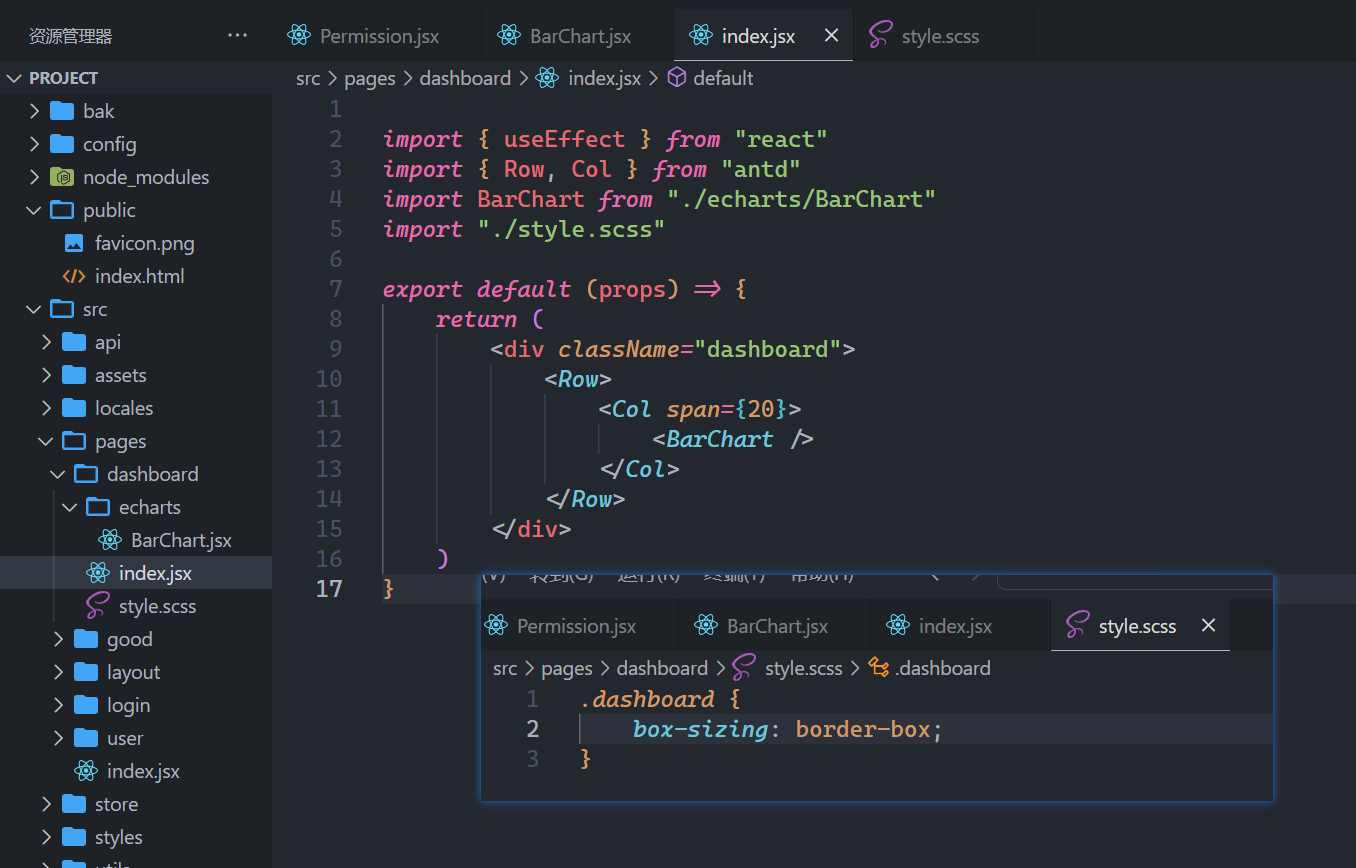Click the useEffect import identifier
The height and width of the screenshot is (868, 1356).
click(564, 139)
